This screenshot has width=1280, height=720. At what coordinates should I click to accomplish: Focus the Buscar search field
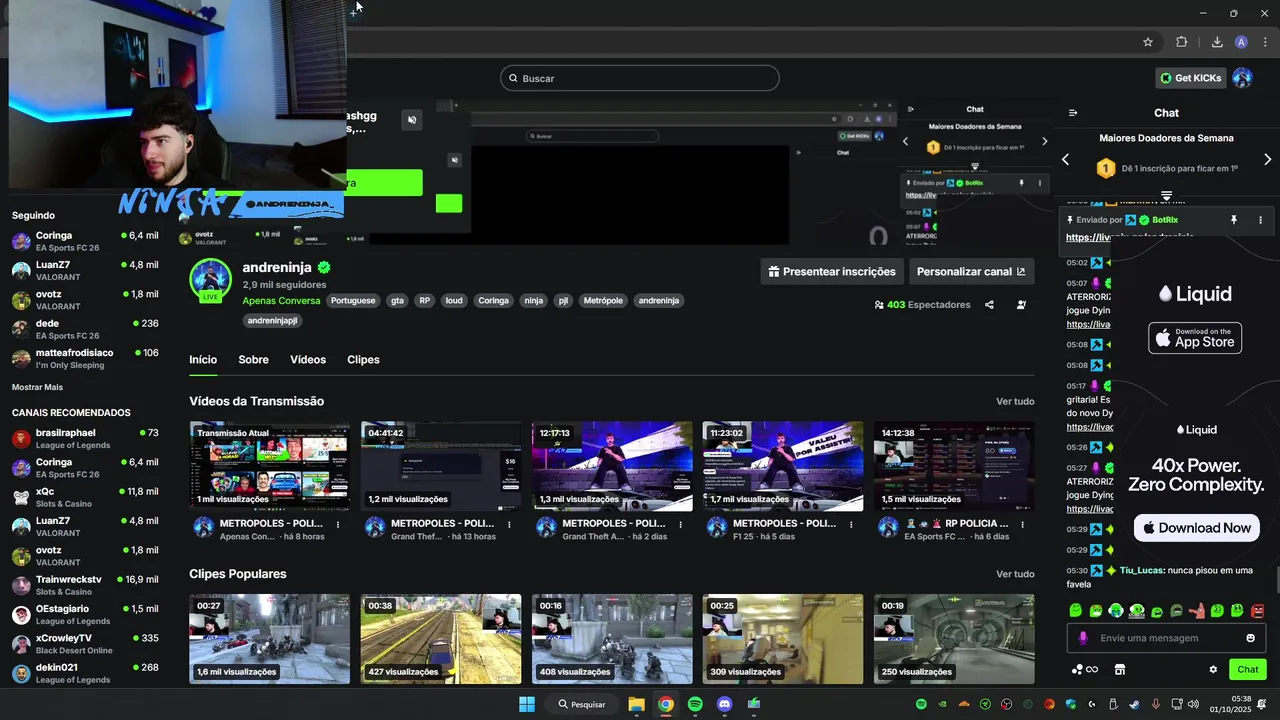coord(640,78)
